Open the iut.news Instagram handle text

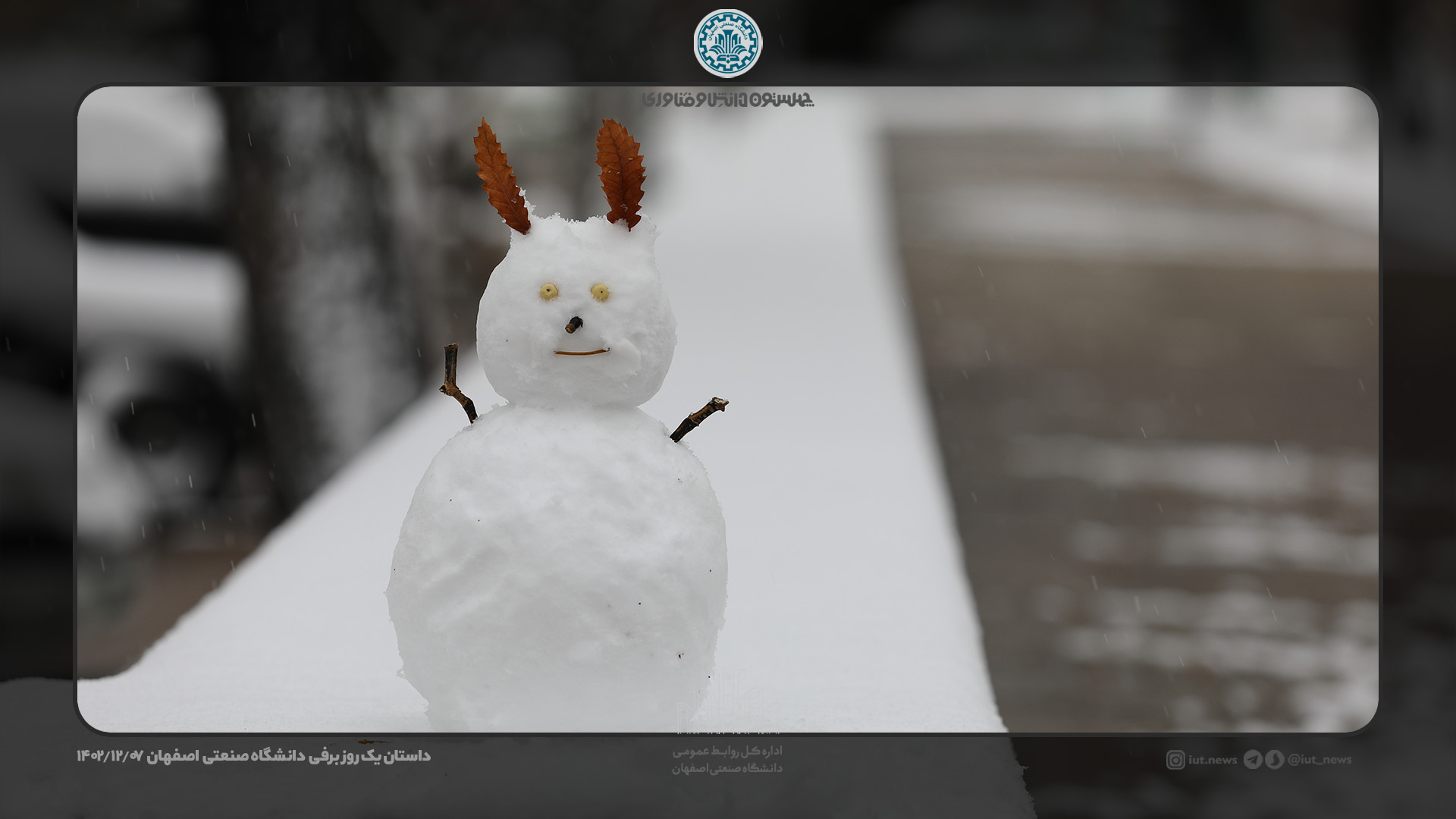(1213, 760)
